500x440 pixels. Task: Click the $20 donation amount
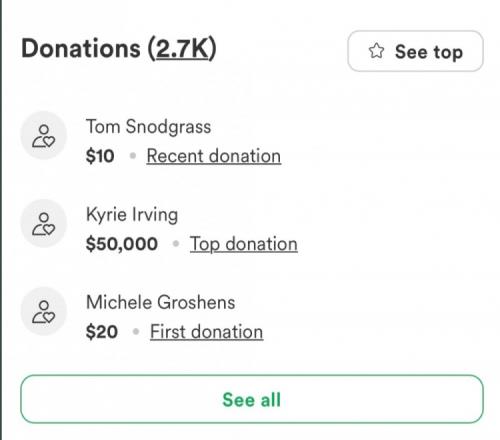point(102,332)
